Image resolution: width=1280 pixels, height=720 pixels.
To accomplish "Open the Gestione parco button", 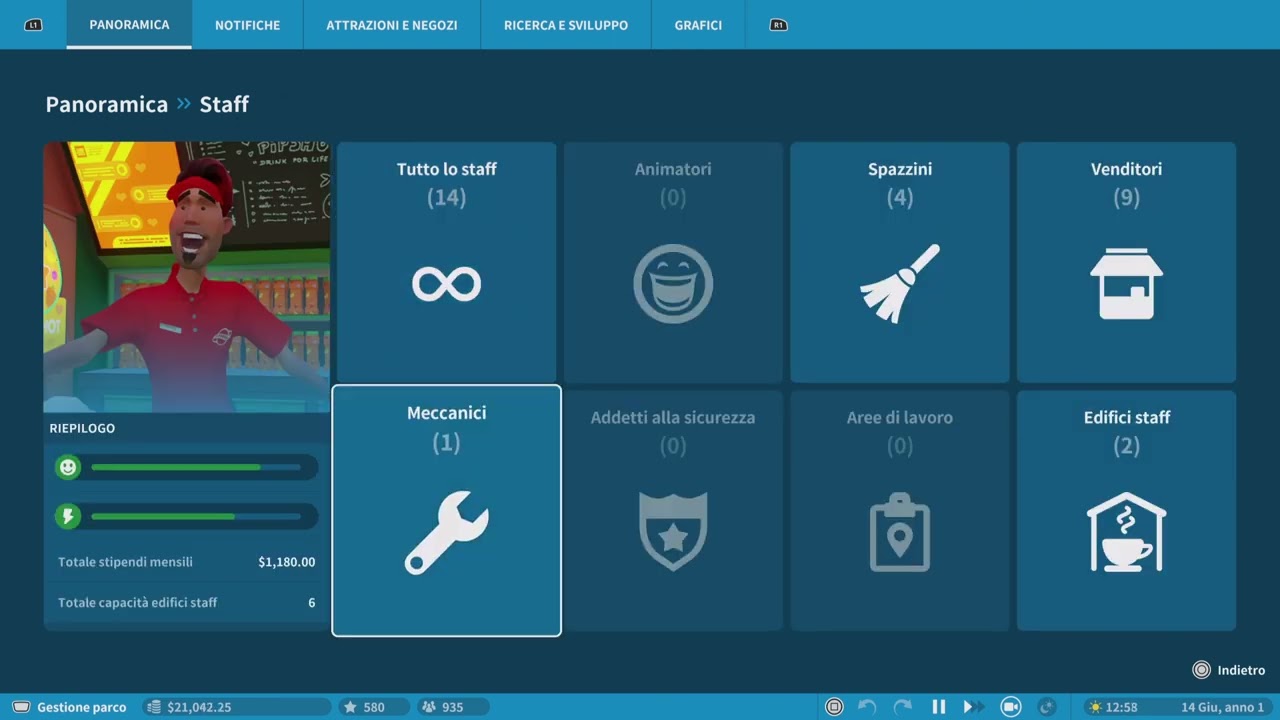I will pos(70,707).
